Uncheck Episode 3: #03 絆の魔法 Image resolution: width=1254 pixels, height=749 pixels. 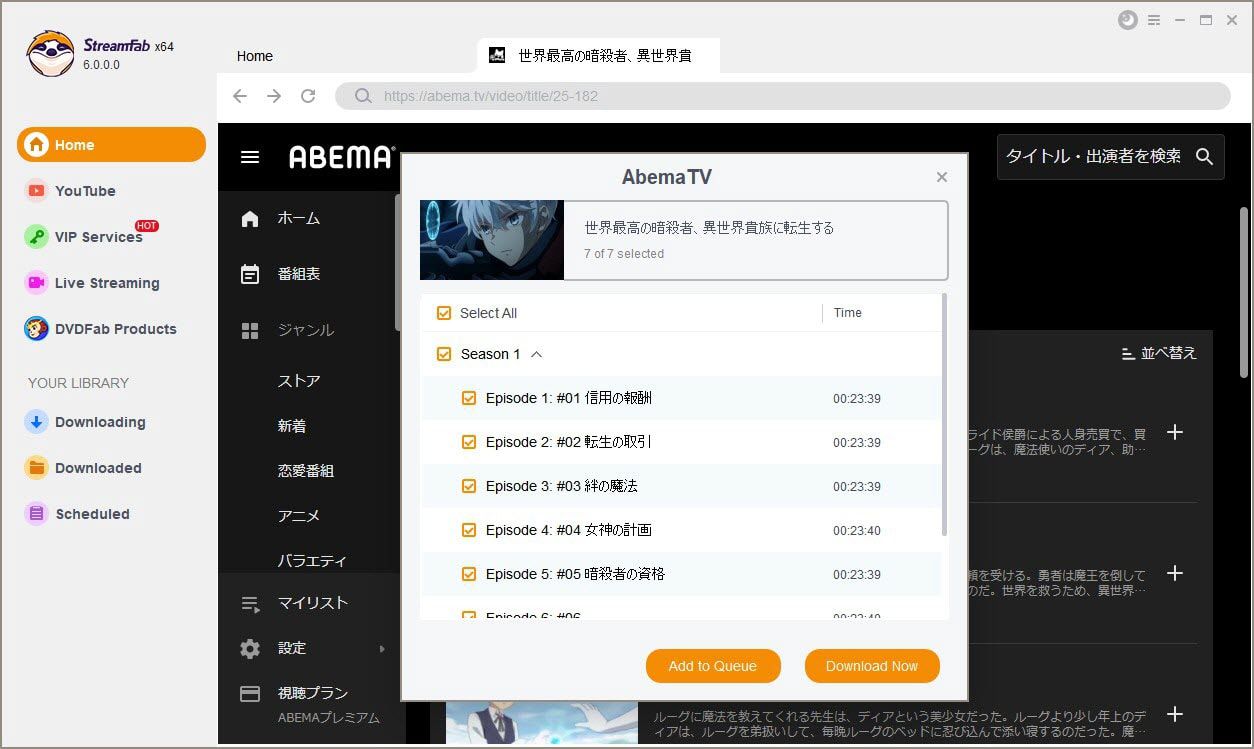click(x=469, y=486)
